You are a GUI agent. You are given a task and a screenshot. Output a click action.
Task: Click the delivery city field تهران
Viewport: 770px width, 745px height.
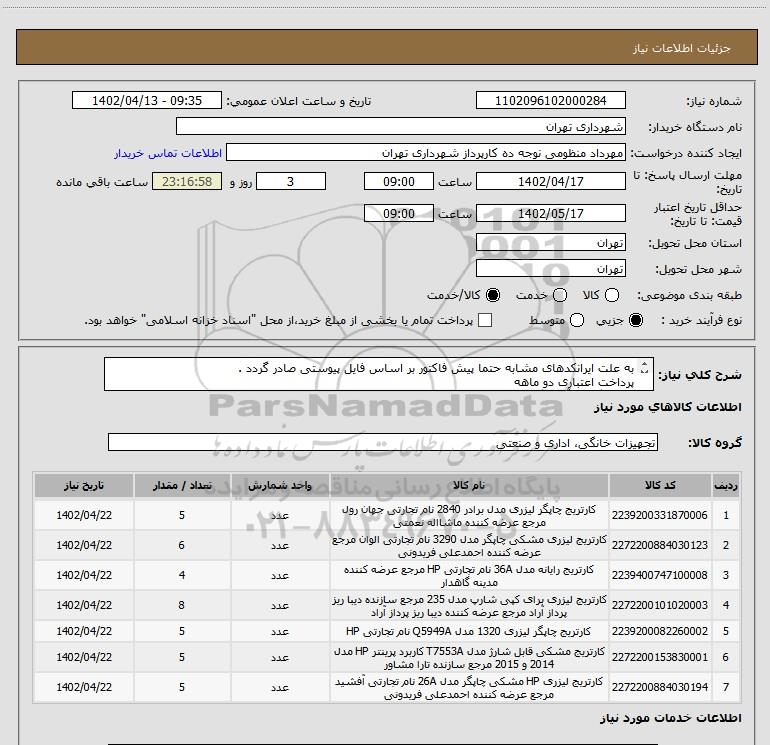550,269
